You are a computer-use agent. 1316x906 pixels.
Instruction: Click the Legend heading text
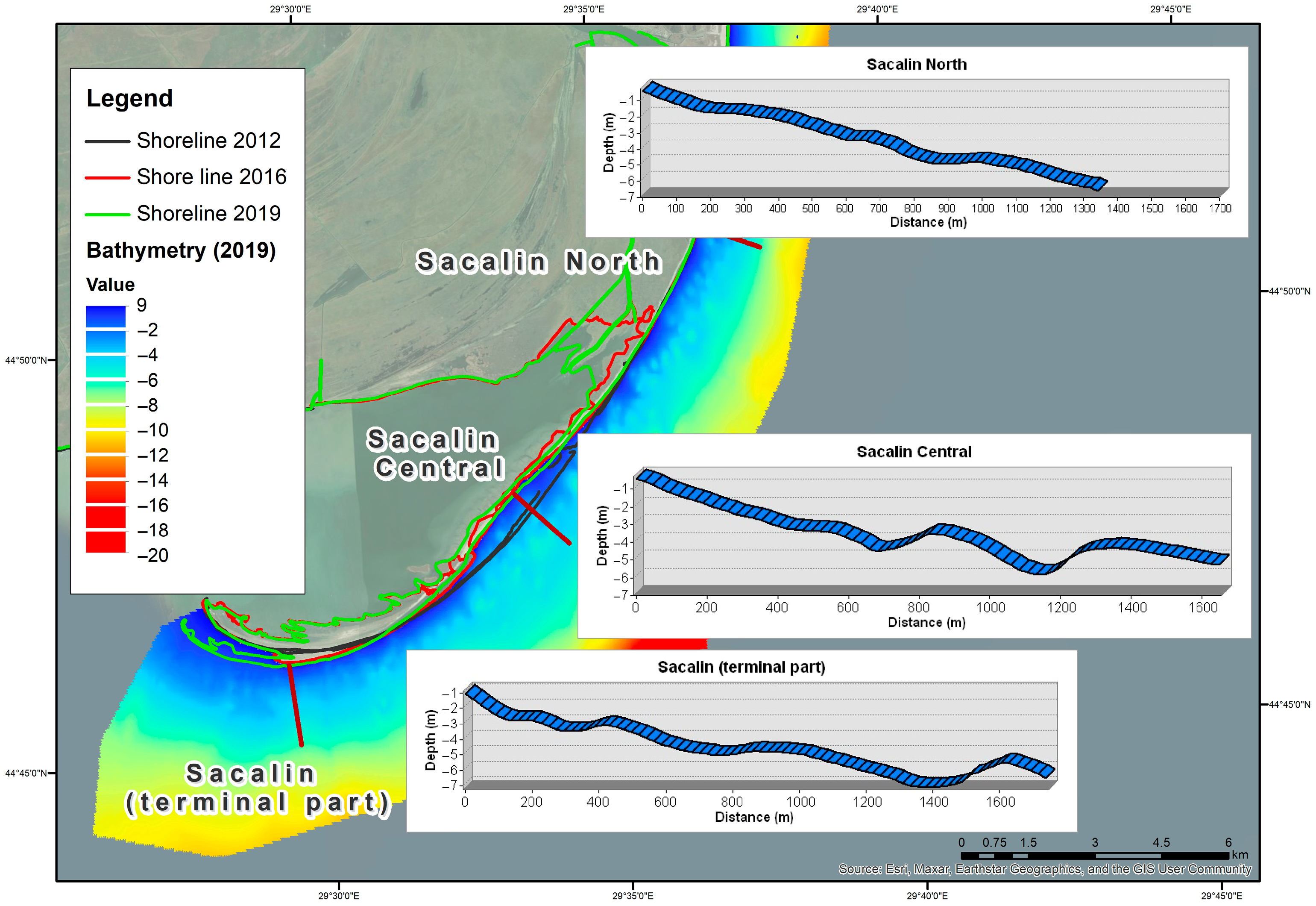129,98
